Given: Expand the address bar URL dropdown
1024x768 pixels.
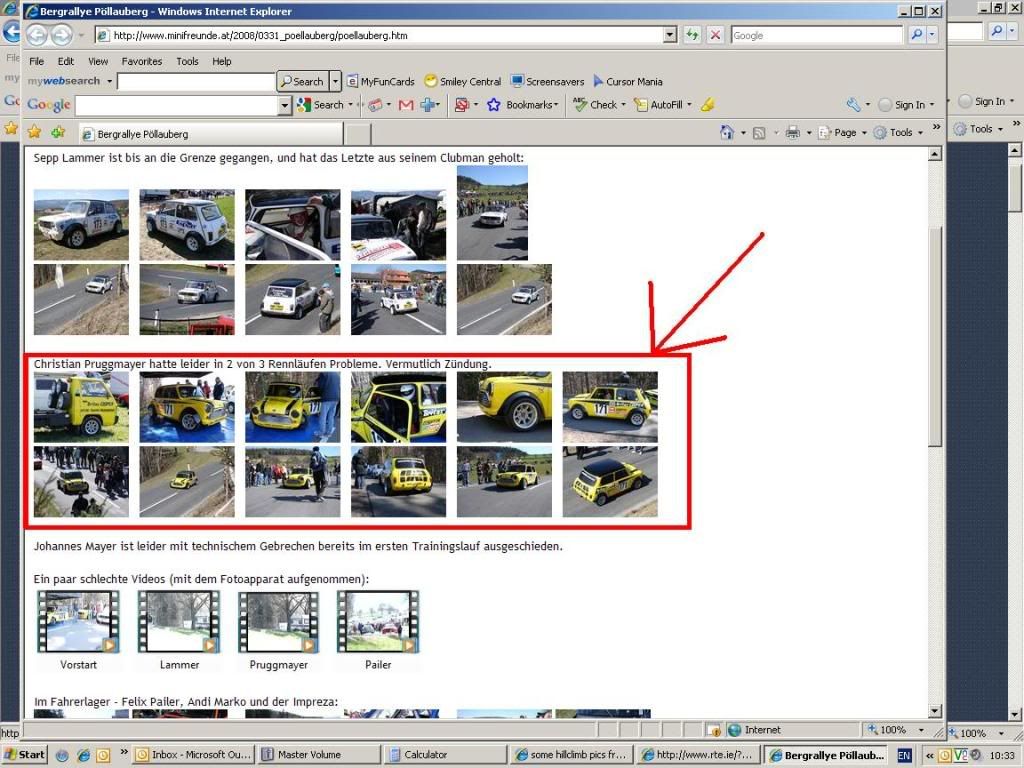Looking at the screenshot, I should click(x=670, y=35).
